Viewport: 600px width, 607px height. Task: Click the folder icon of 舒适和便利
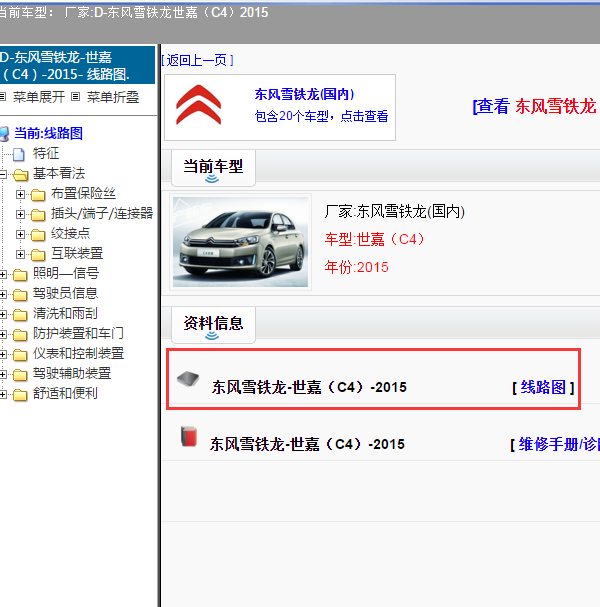point(20,395)
